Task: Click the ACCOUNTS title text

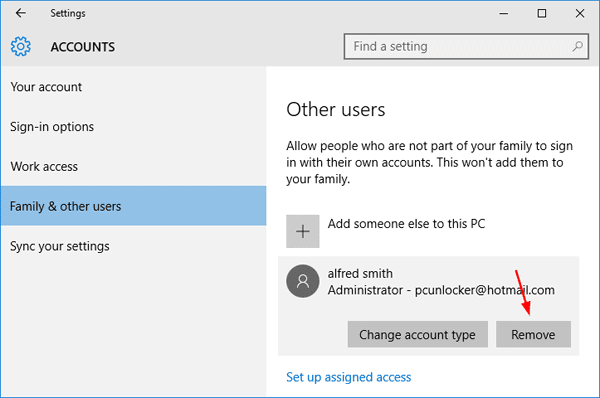Action: [83, 47]
